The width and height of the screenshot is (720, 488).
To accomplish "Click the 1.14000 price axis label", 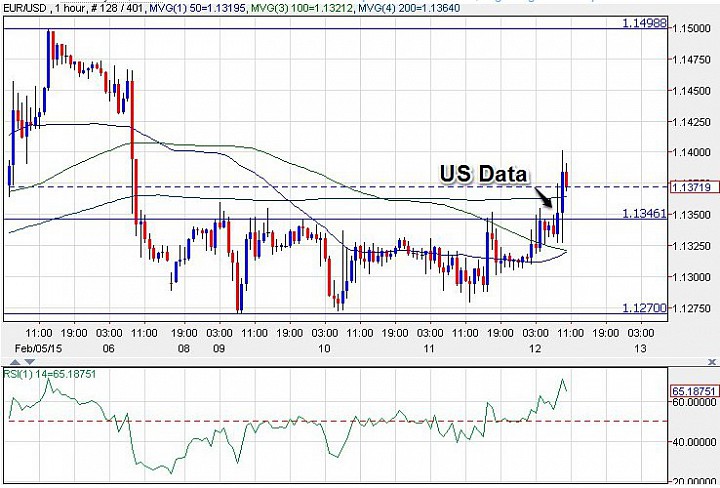I will click(691, 152).
